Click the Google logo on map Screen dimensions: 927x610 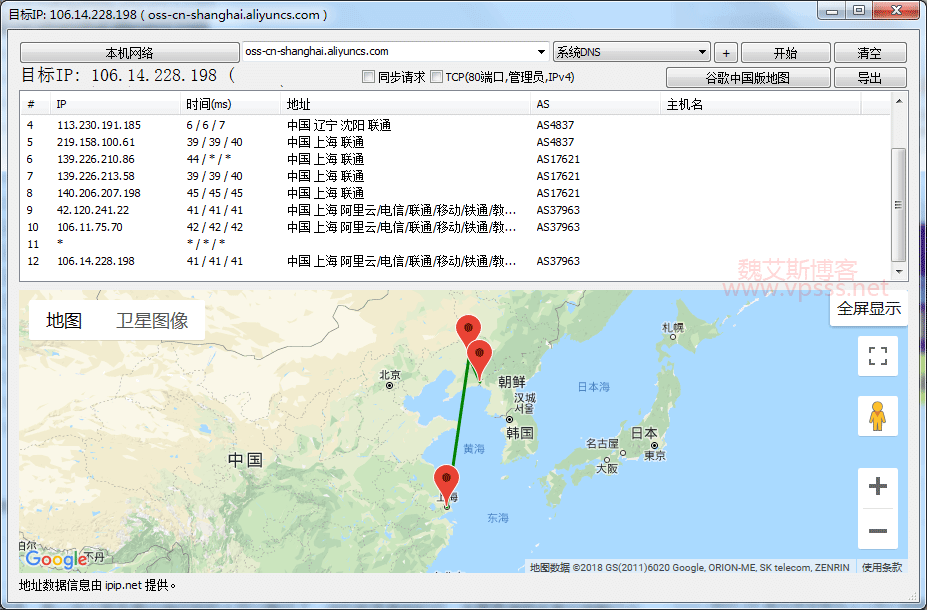(x=56, y=558)
